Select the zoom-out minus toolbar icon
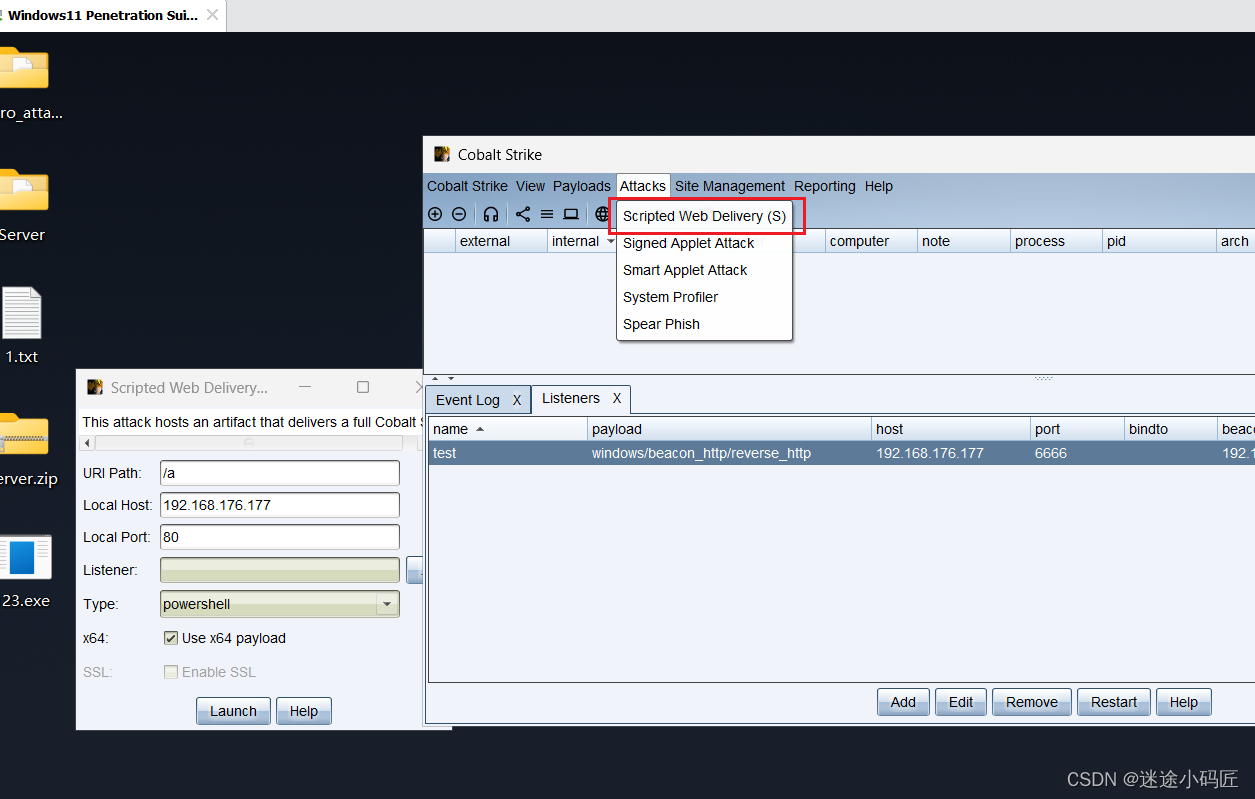Image resolution: width=1255 pixels, height=799 pixels. click(459, 213)
